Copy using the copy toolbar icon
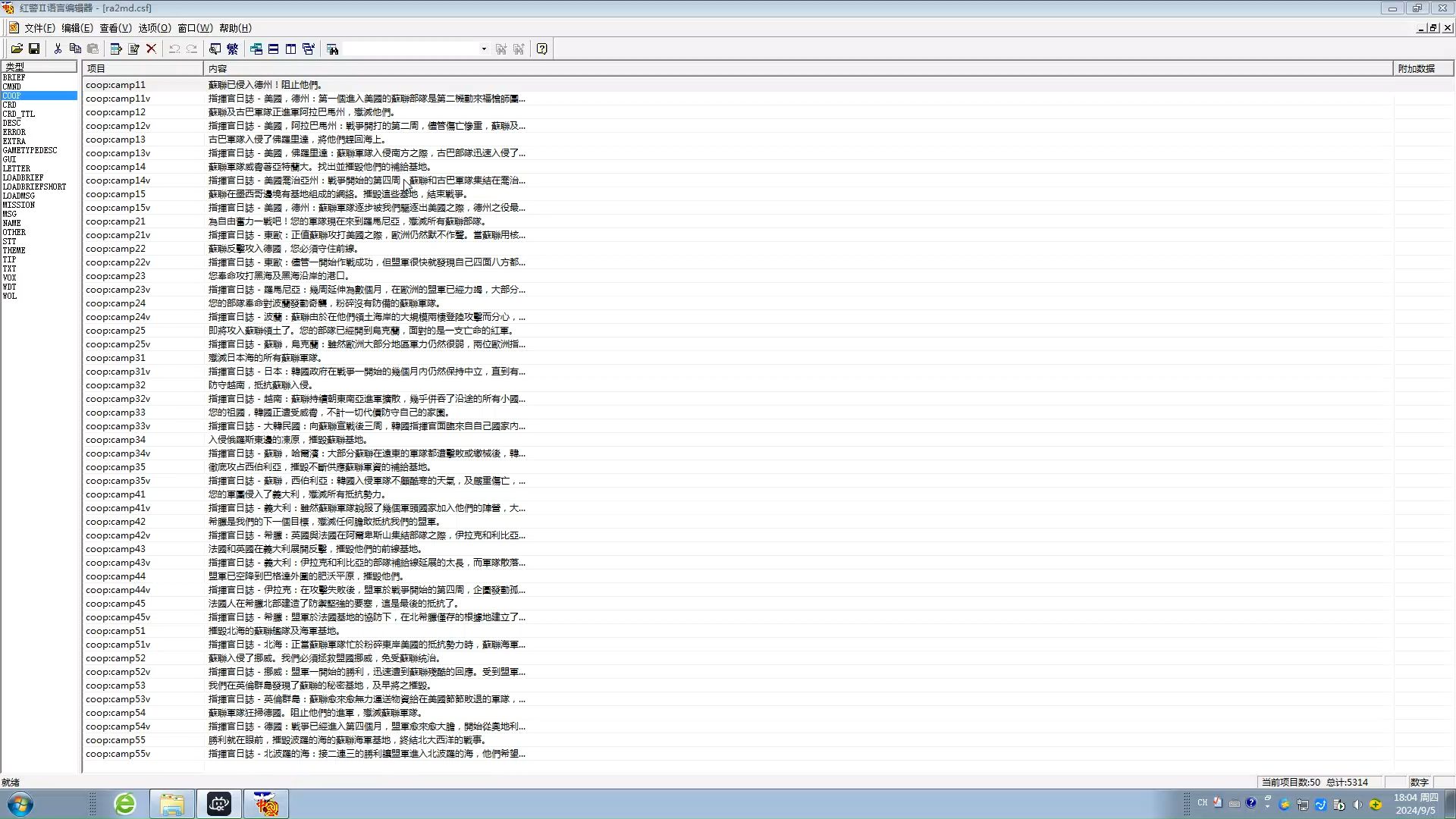The image size is (1456, 819). pos(75,49)
